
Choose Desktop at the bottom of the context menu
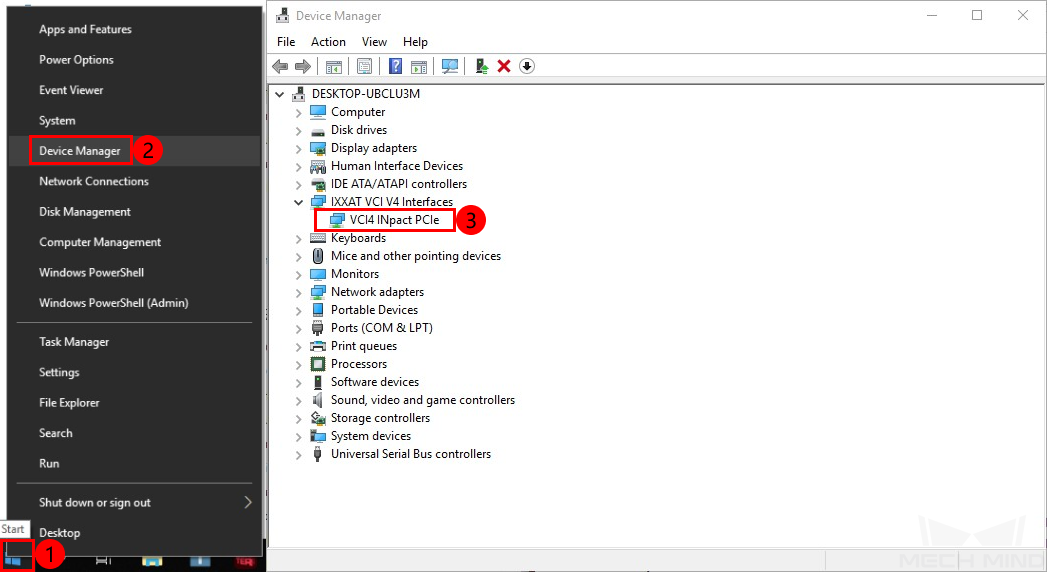[x=59, y=533]
